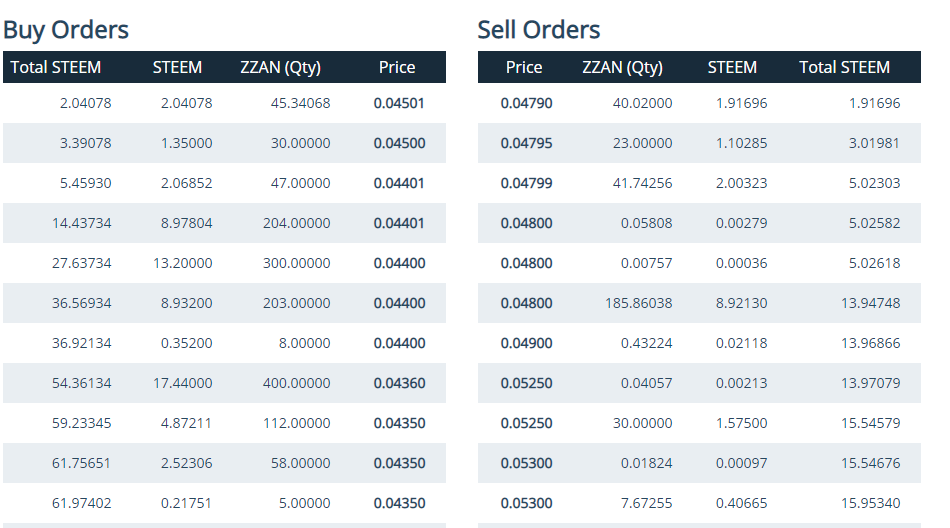The height and width of the screenshot is (528, 950).
Task: Click ZZAN (Qty) header in Buy Orders
Action: coord(281,67)
